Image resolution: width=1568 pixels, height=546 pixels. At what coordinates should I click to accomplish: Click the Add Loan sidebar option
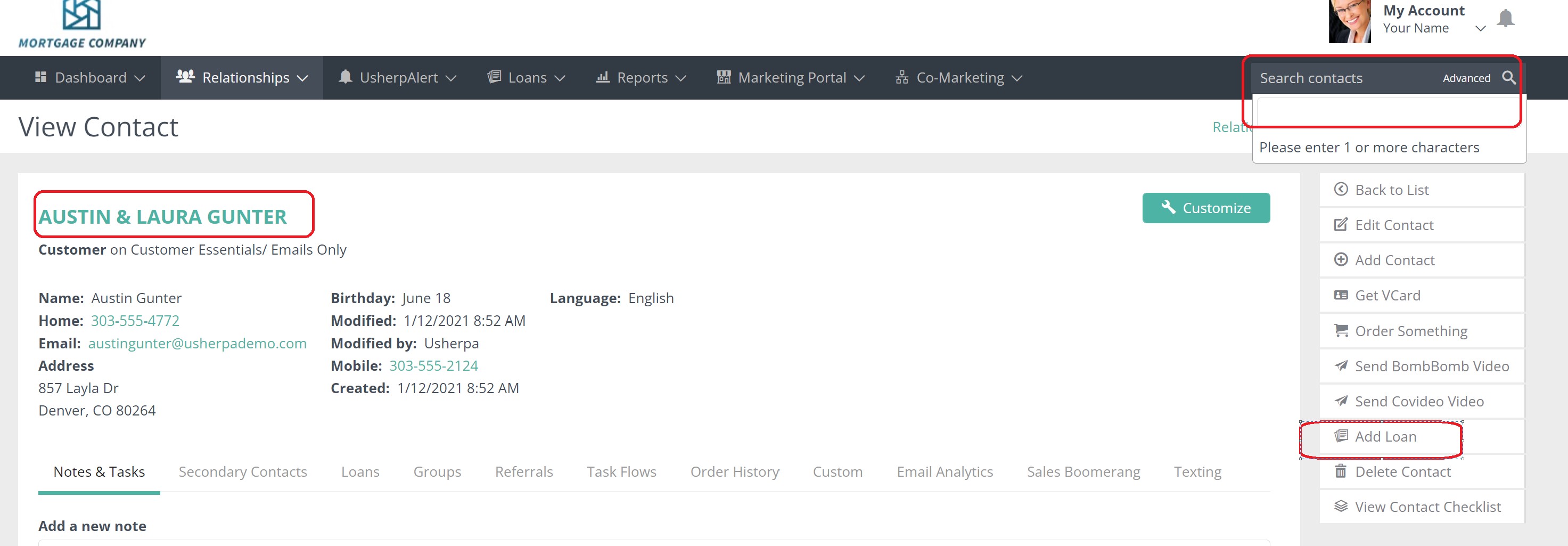1385,436
